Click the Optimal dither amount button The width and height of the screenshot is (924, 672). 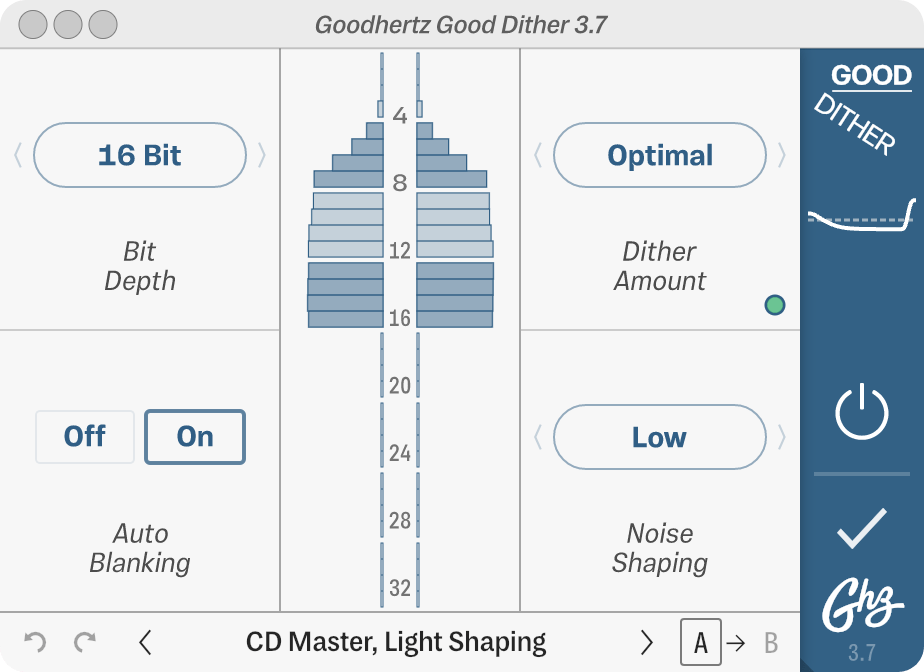pos(659,155)
